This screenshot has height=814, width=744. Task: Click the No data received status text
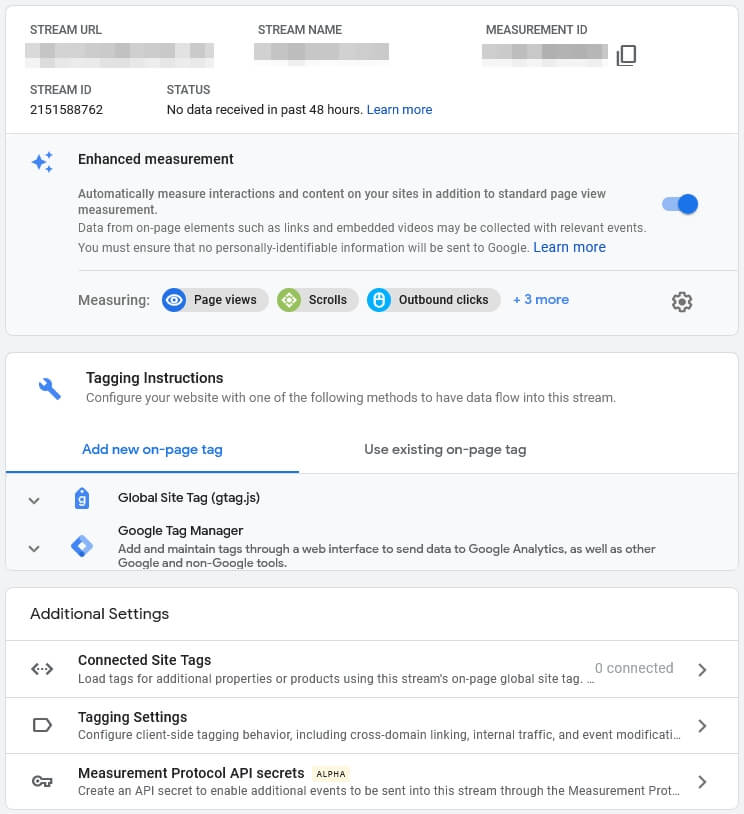(x=264, y=110)
